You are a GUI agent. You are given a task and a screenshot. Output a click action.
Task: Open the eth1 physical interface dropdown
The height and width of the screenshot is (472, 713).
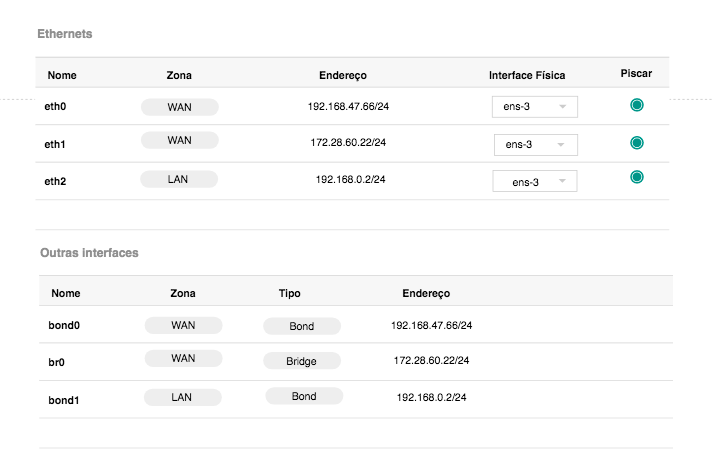click(536, 145)
